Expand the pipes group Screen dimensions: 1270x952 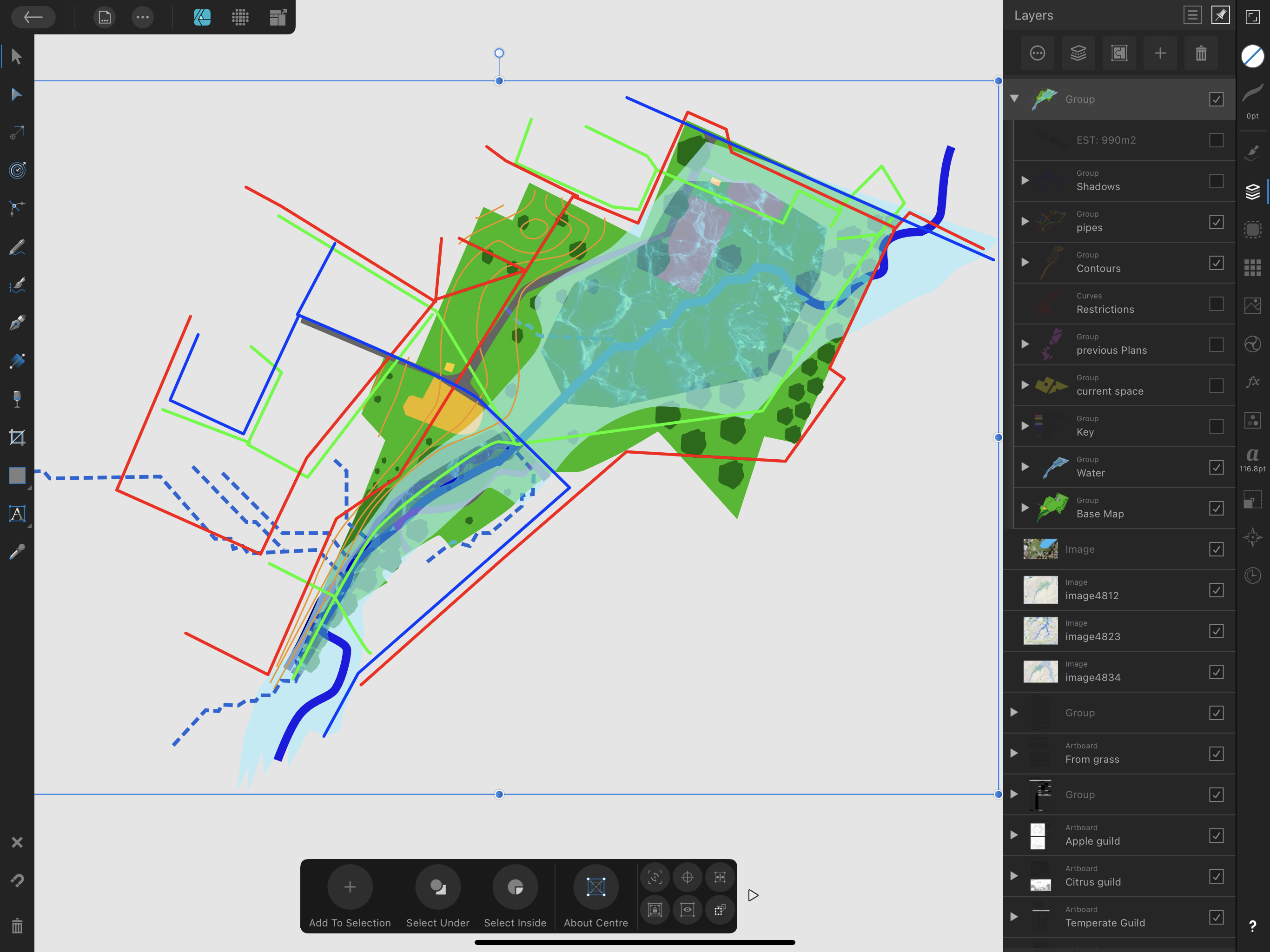click(1025, 222)
